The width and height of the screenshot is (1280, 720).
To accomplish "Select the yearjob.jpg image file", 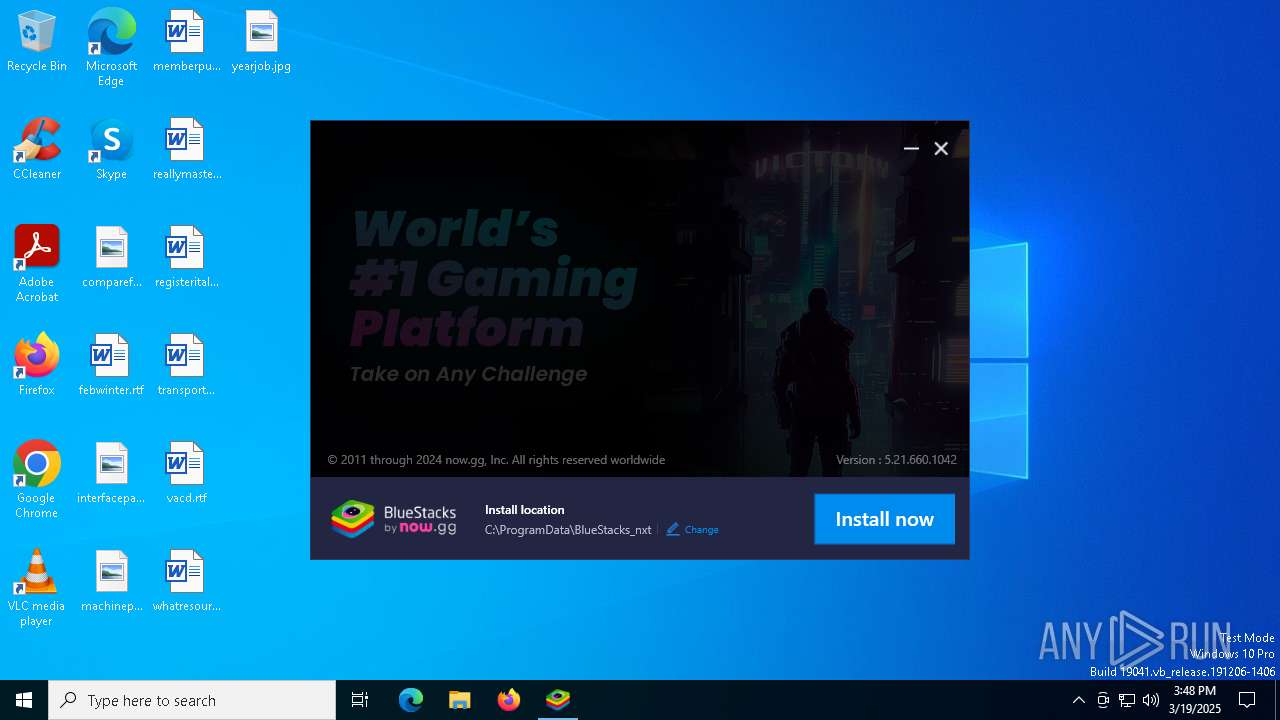I will click(261, 42).
